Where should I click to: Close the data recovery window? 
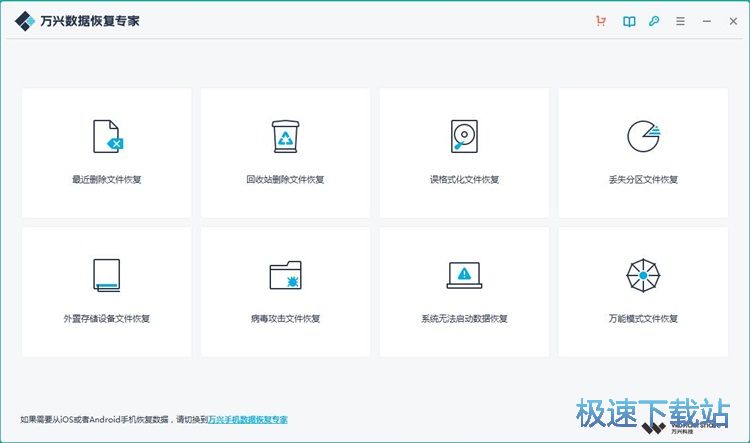[x=733, y=21]
